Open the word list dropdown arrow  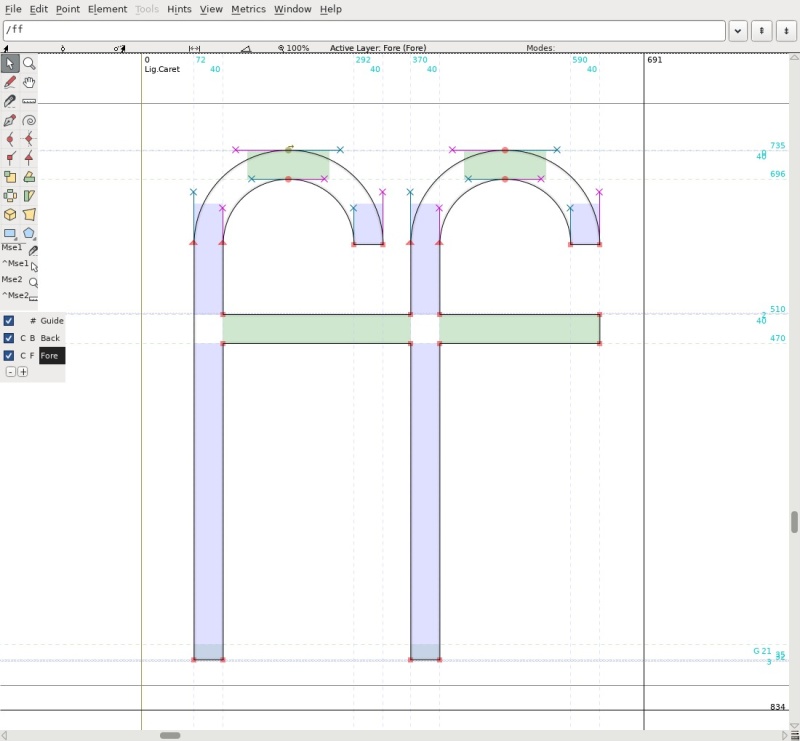click(738, 31)
